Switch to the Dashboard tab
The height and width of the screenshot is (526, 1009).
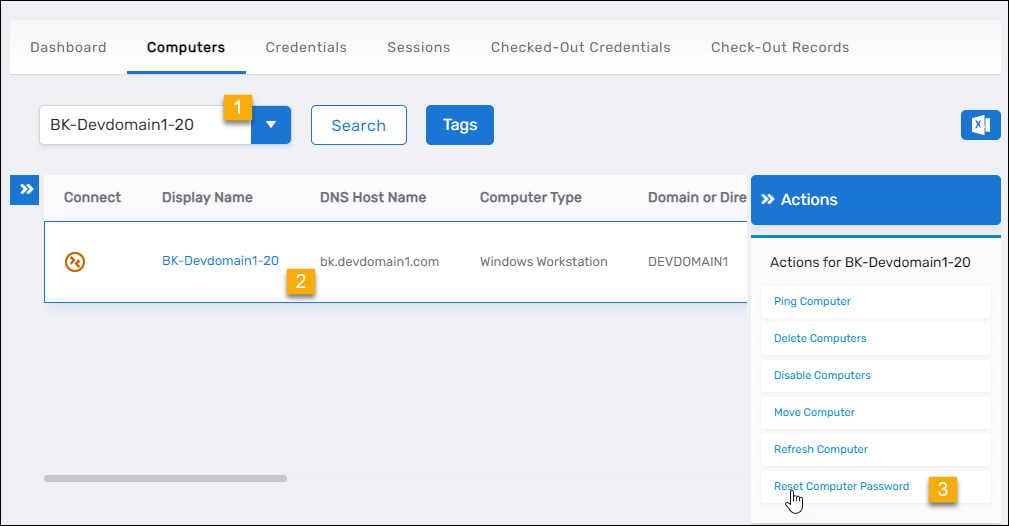(68, 47)
